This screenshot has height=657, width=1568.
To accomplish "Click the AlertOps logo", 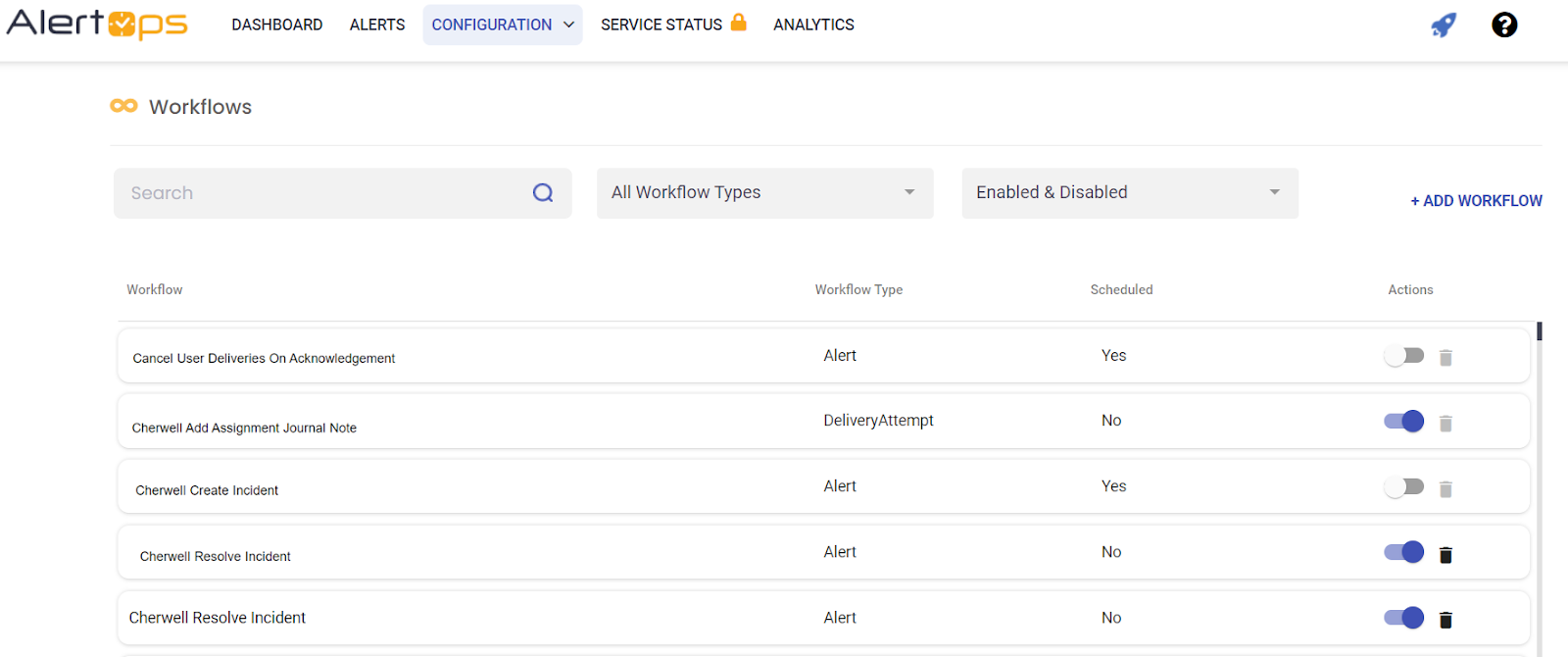I will coord(97,25).
